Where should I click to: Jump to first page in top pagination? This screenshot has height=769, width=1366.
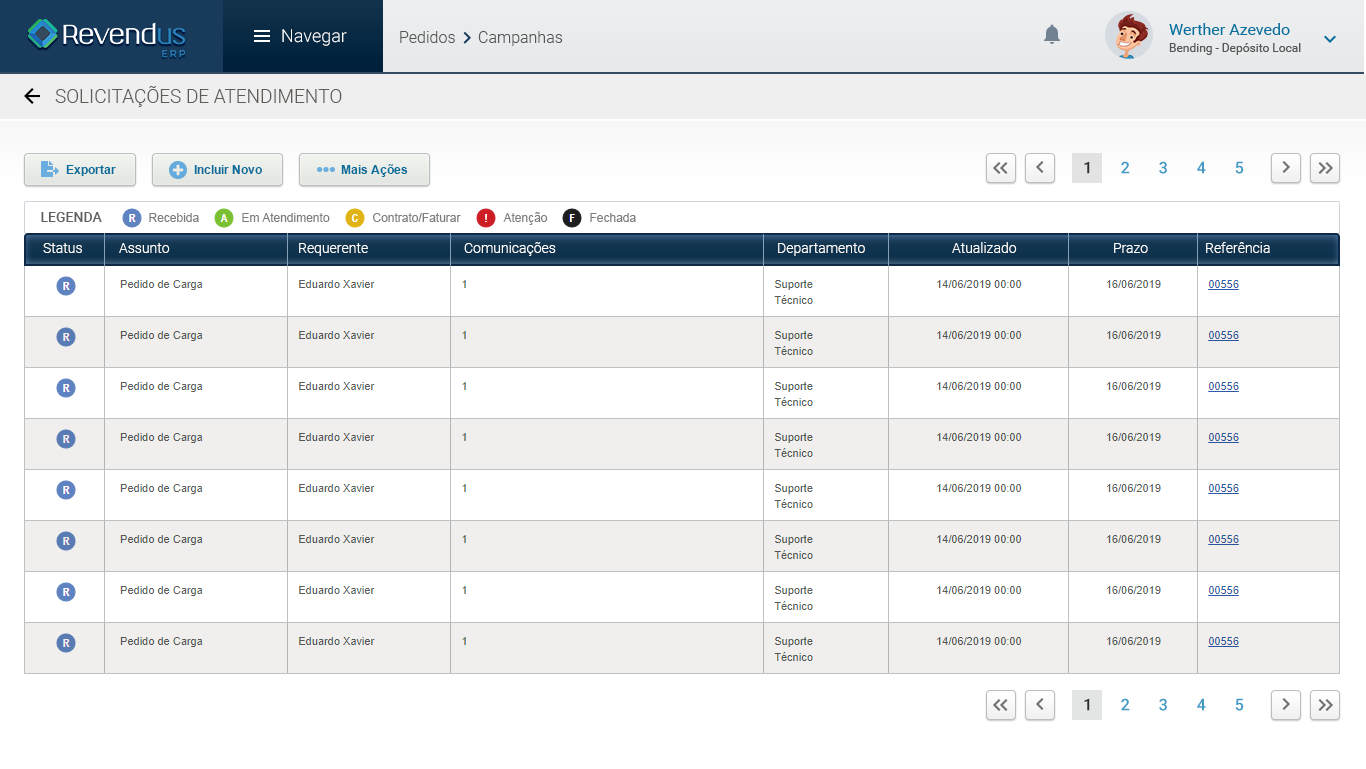click(x=1000, y=168)
